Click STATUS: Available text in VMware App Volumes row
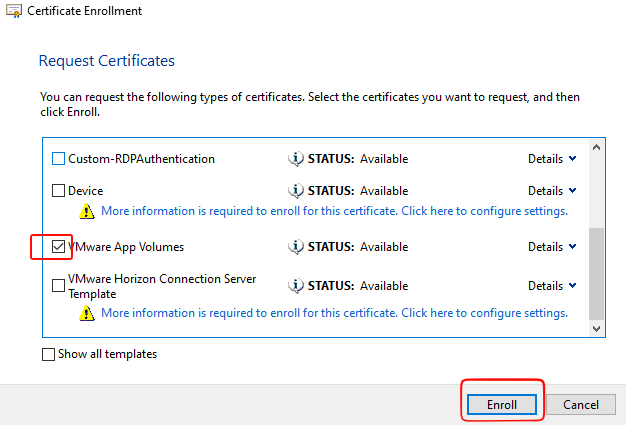Viewport: 626px width, 426px height. click(x=358, y=247)
